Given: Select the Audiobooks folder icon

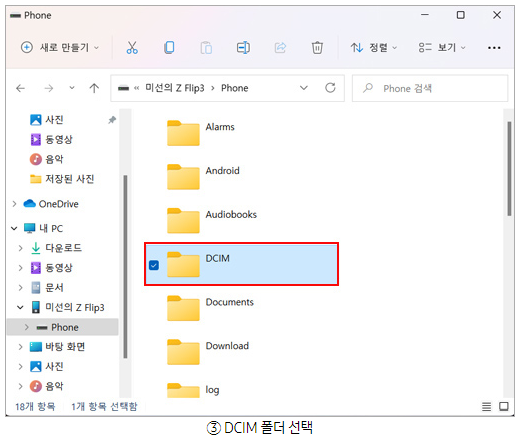Looking at the screenshot, I should [x=183, y=221].
